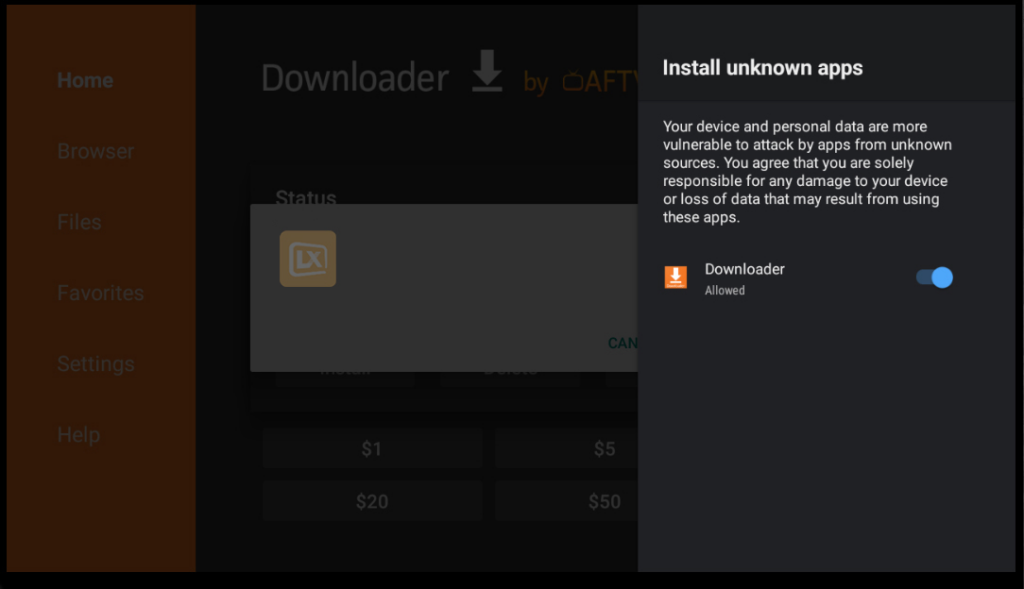This screenshot has width=1024, height=589.
Task: Click the LX app icon in dialog
Action: tap(308, 259)
